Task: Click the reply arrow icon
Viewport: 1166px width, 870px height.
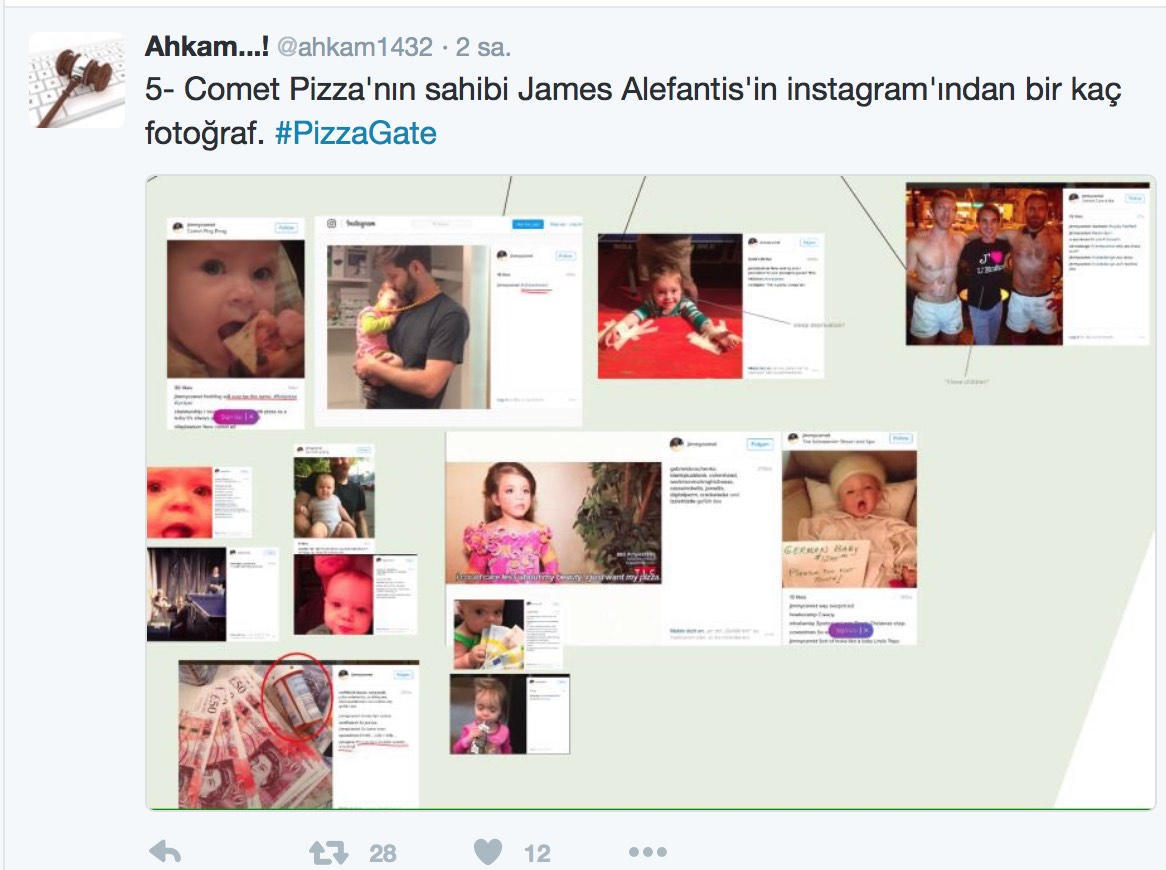Action: [165, 852]
